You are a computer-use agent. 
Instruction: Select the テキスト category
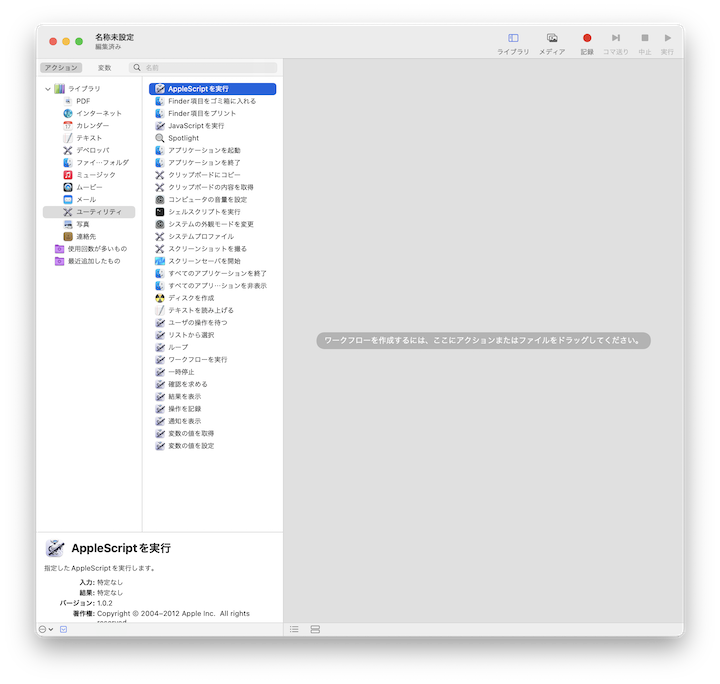[x=89, y=138]
